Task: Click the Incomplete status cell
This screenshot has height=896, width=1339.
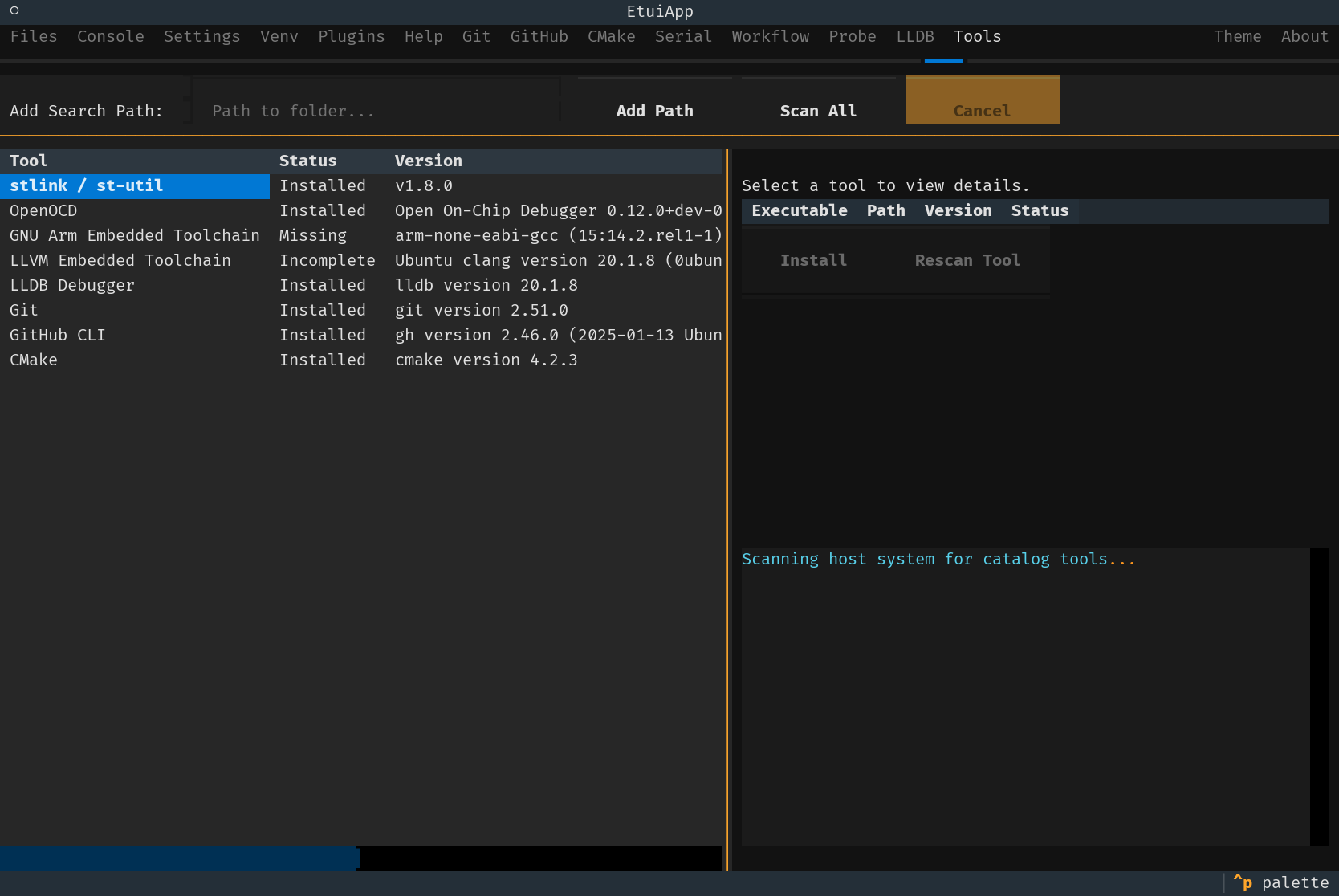Action: [x=328, y=260]
